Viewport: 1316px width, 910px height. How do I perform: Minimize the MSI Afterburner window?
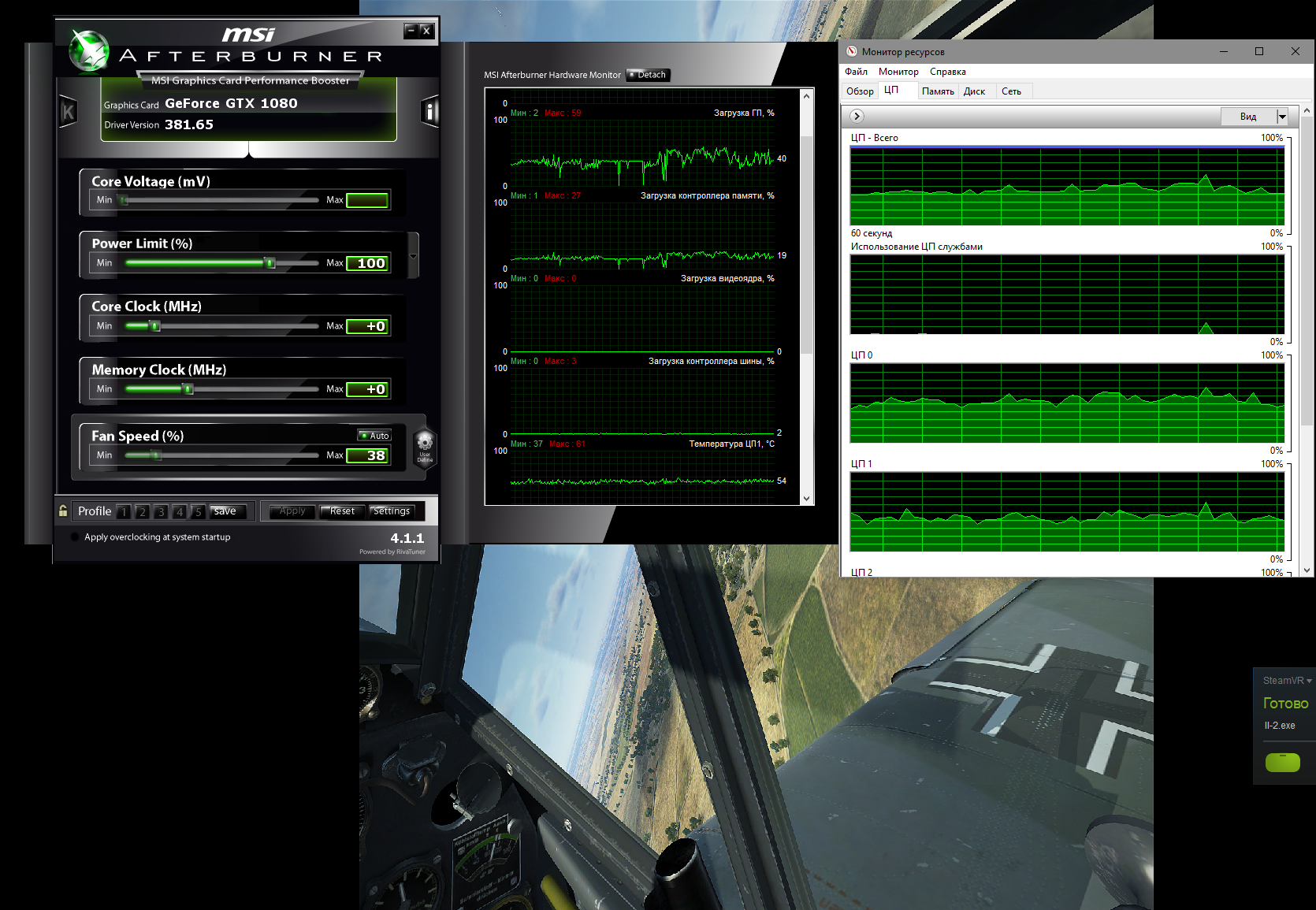(x=410, y=31)
